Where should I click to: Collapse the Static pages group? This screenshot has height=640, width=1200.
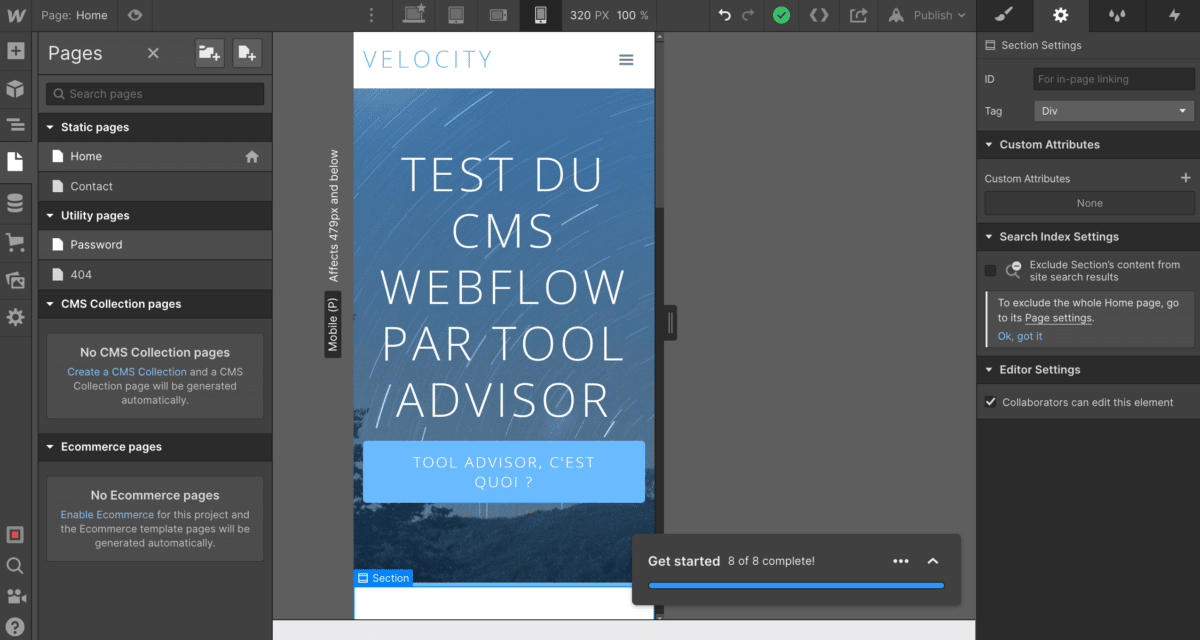pos(155,127)
